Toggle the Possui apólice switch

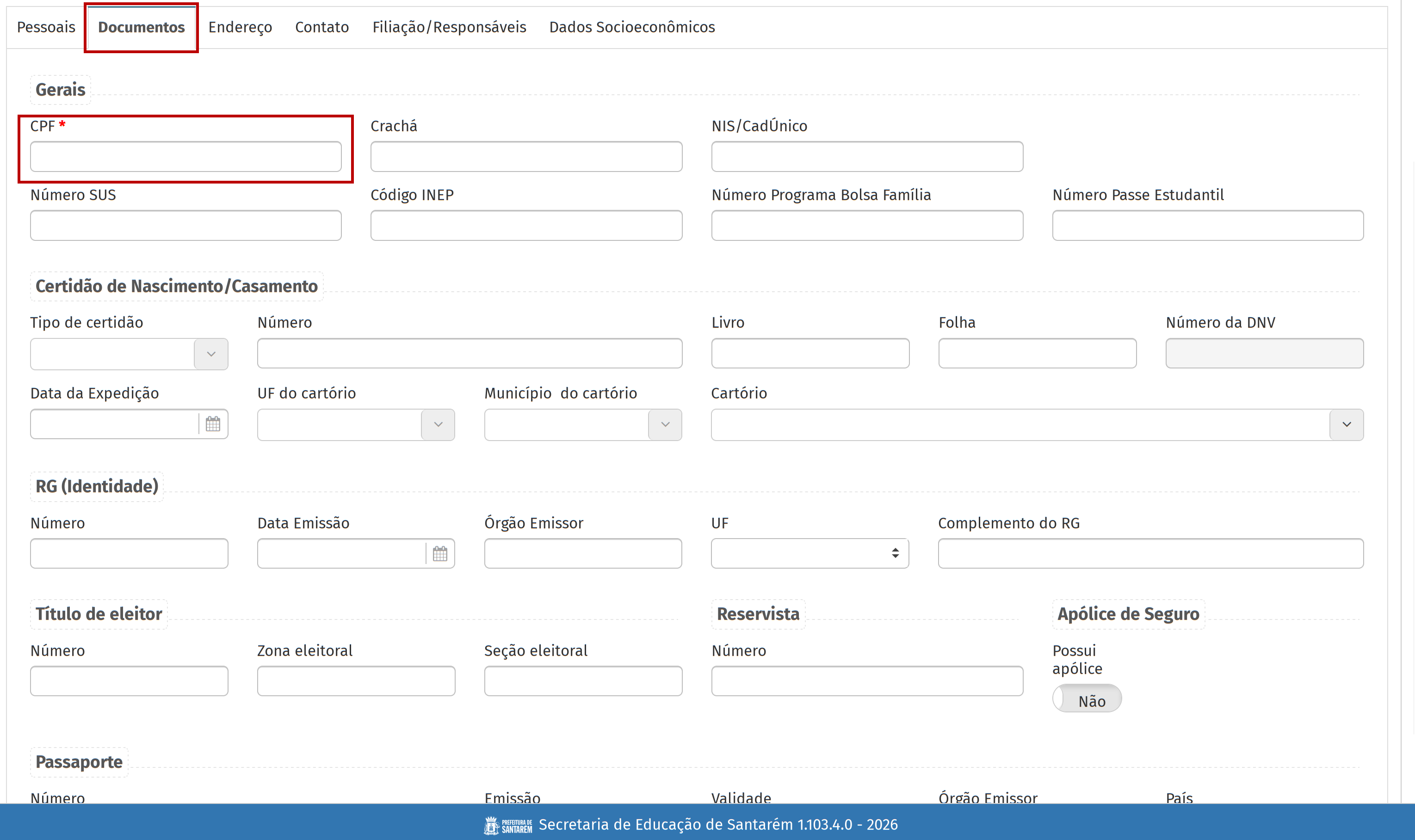point(1086,699)
